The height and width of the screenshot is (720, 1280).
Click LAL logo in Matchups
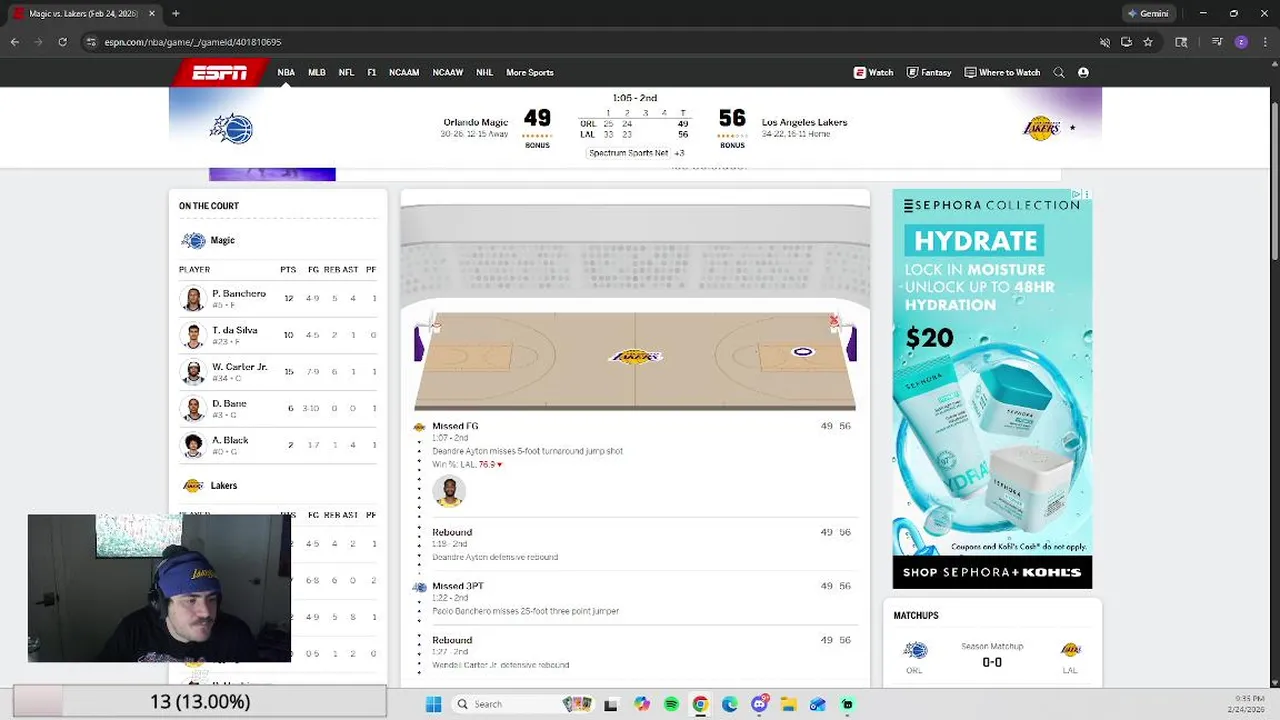[x=1070, y=650]
